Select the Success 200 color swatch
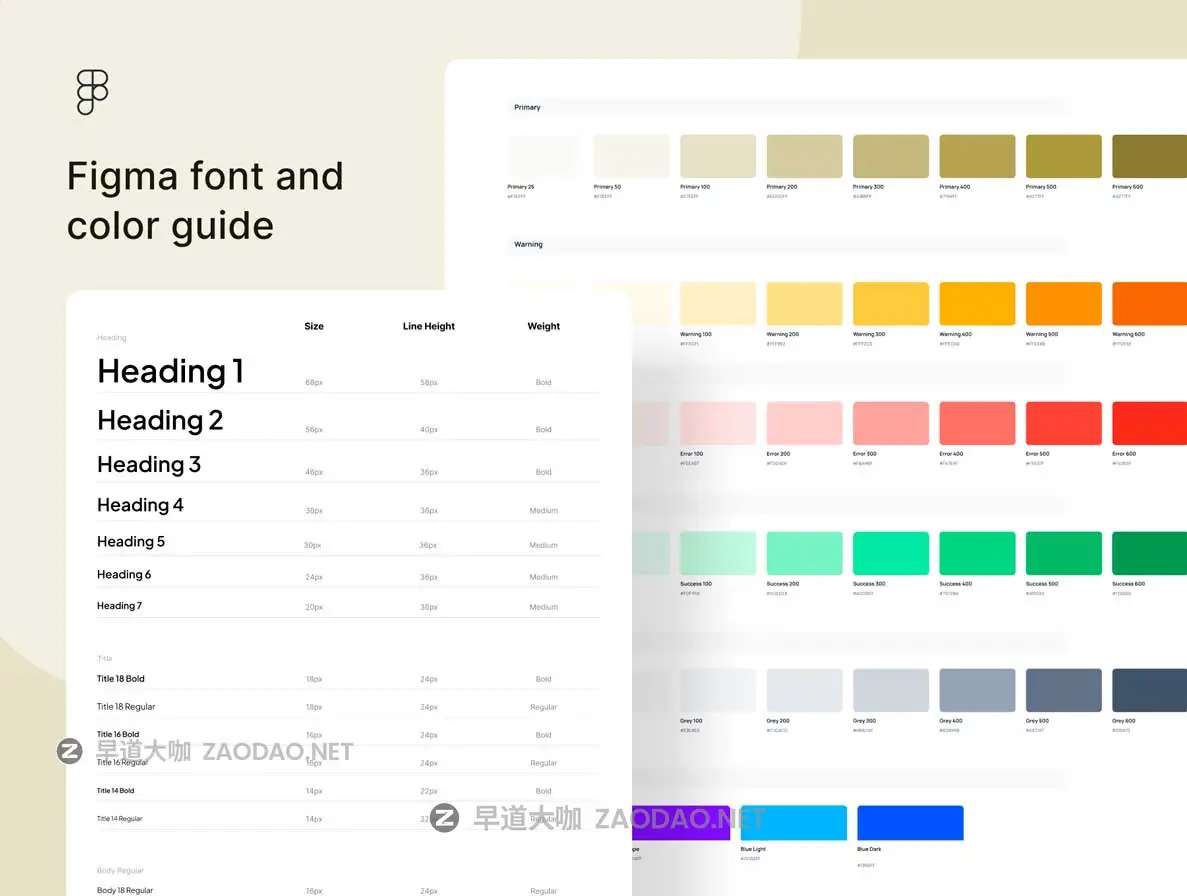The image size is (1187, 896). point(804,552)
